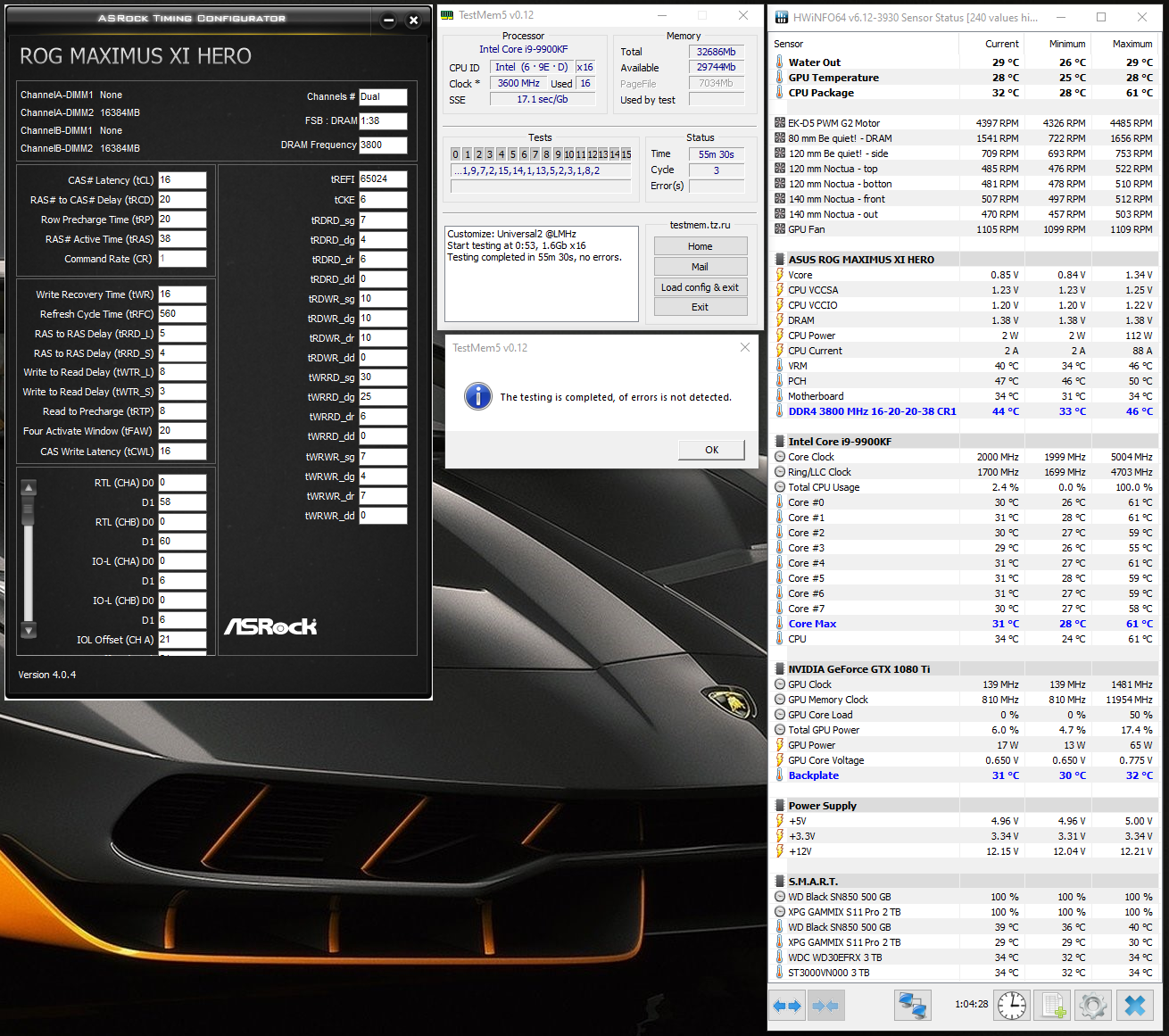The image size is (1169, 1036).
Task: Click the Power Supply section header
Action: 963,806
